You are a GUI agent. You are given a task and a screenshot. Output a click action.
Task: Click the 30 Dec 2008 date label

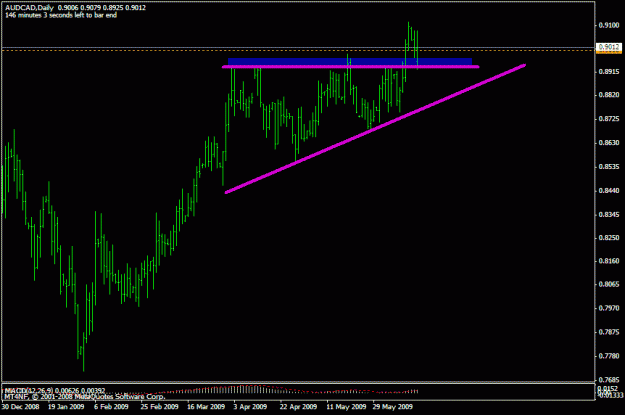[x=20, y=407]
